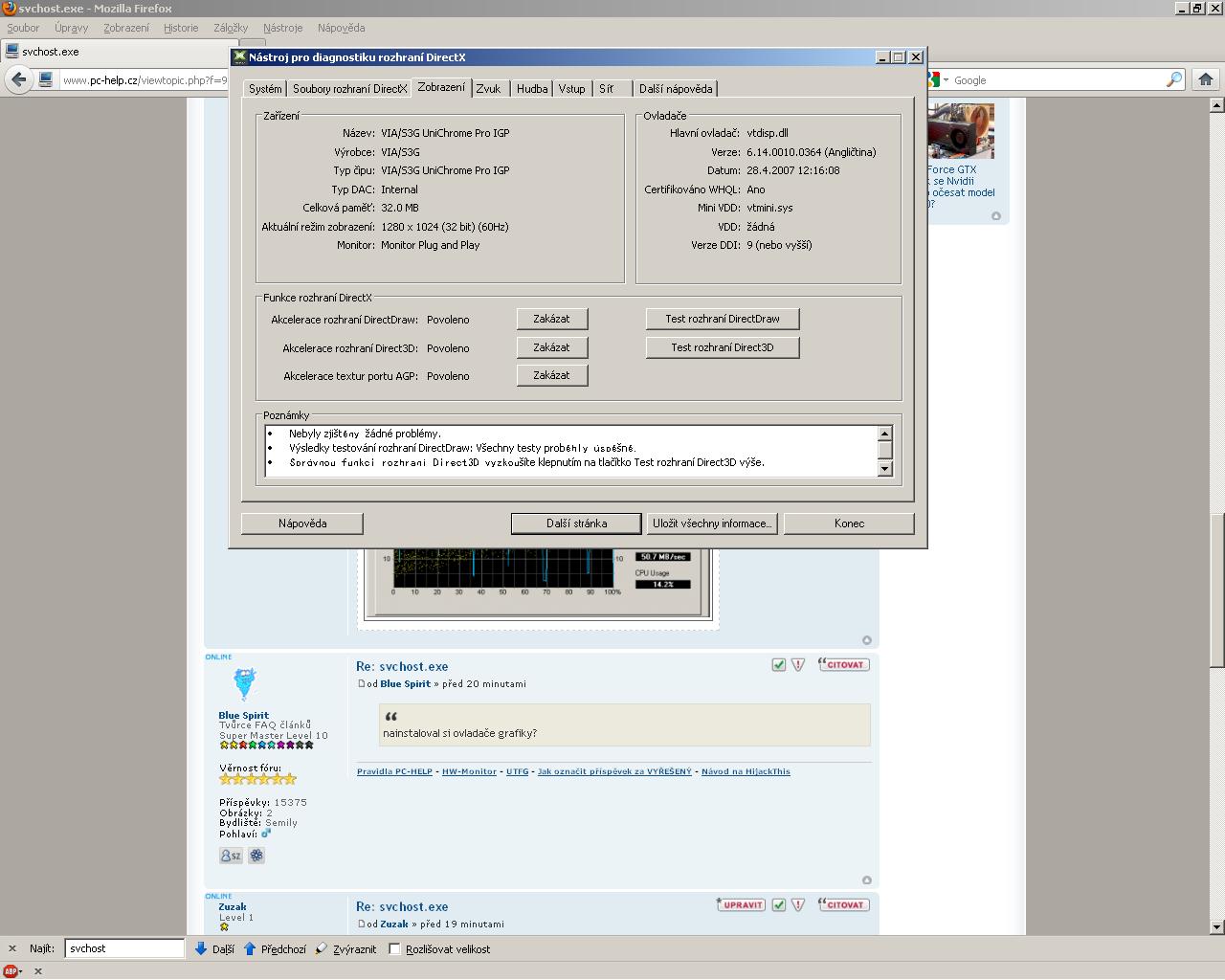This screenshot has height=980, width=1225.
Task: Click the Adblock Plus ABP icon
Action: point(10,970)
